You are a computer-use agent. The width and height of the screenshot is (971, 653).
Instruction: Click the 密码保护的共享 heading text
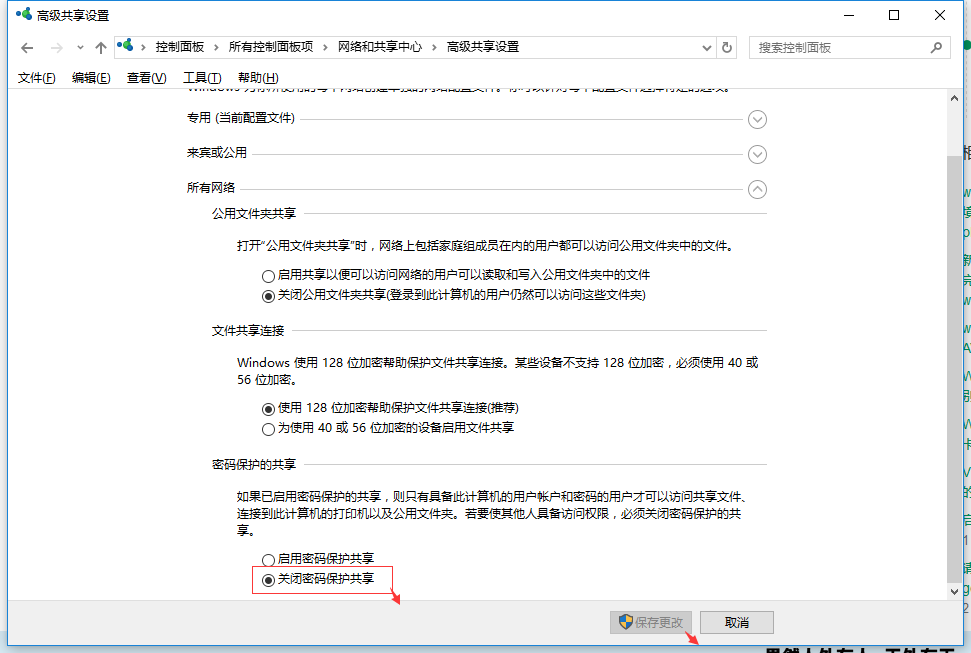coord(254,465)
